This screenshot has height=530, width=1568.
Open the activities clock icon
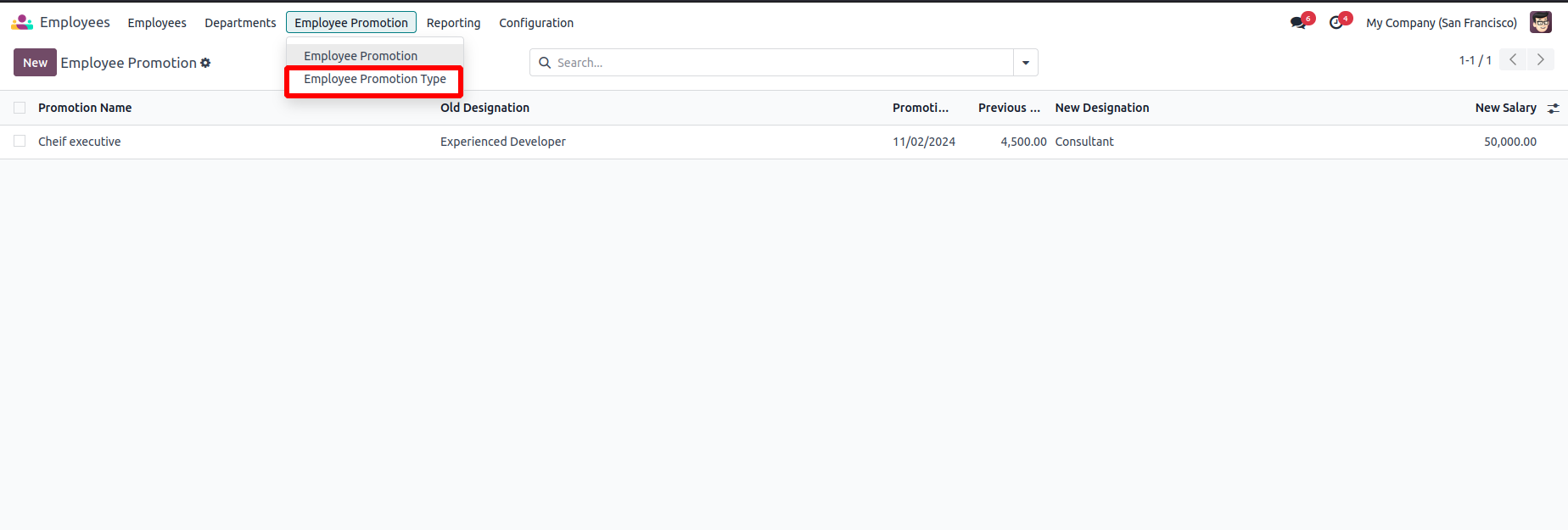pos(1336,23)
